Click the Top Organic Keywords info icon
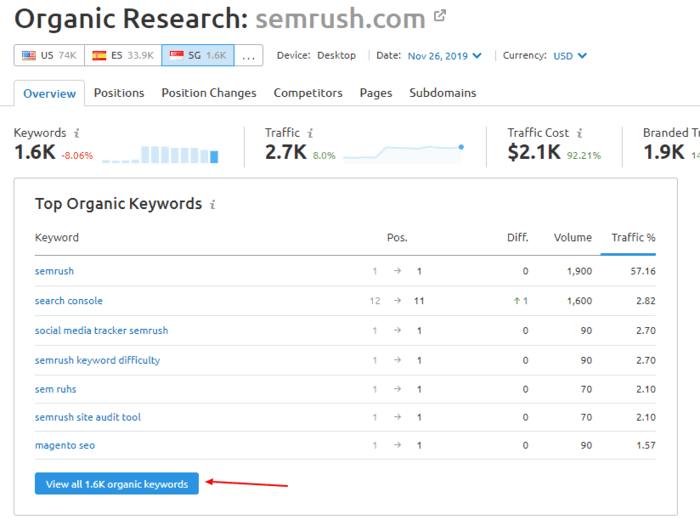The width and height of the screenshot is (700, 520). (213, 204)
